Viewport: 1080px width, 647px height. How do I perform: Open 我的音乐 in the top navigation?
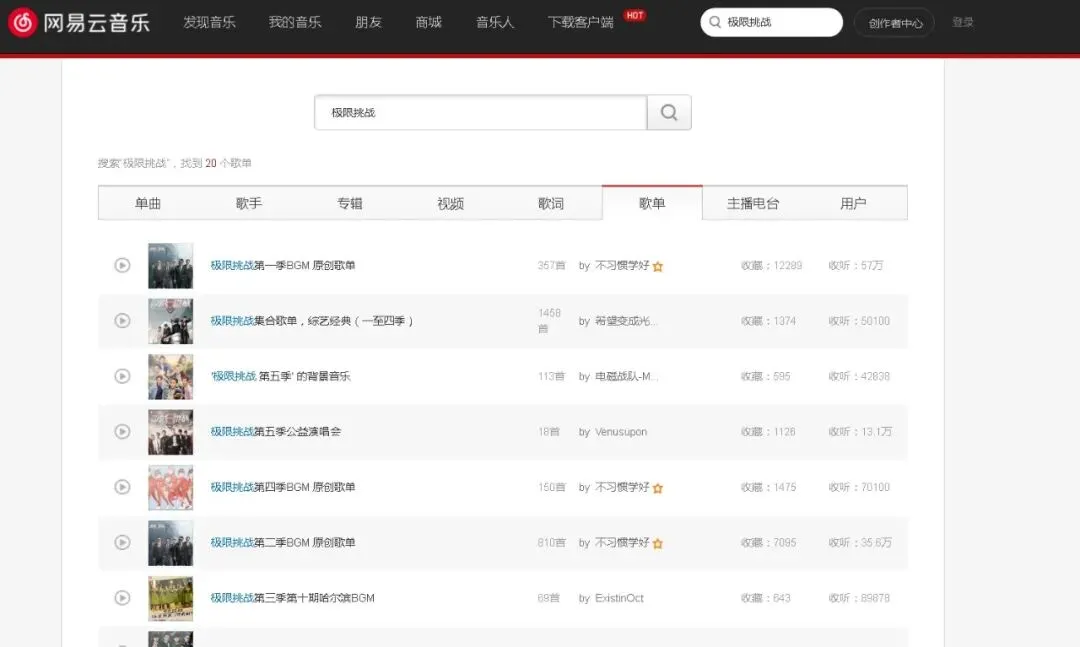tap(295, 22)
